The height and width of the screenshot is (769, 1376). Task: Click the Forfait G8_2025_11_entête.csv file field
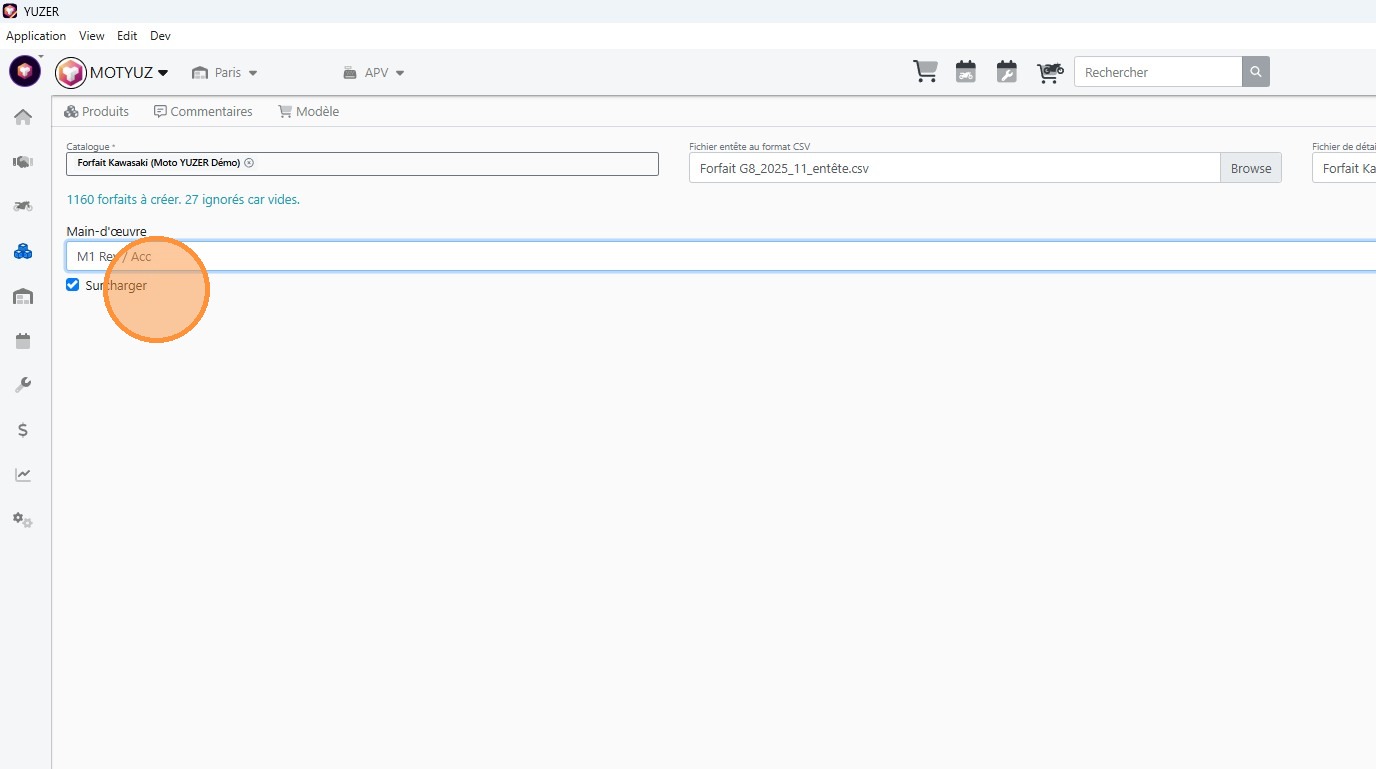[955, 168]
